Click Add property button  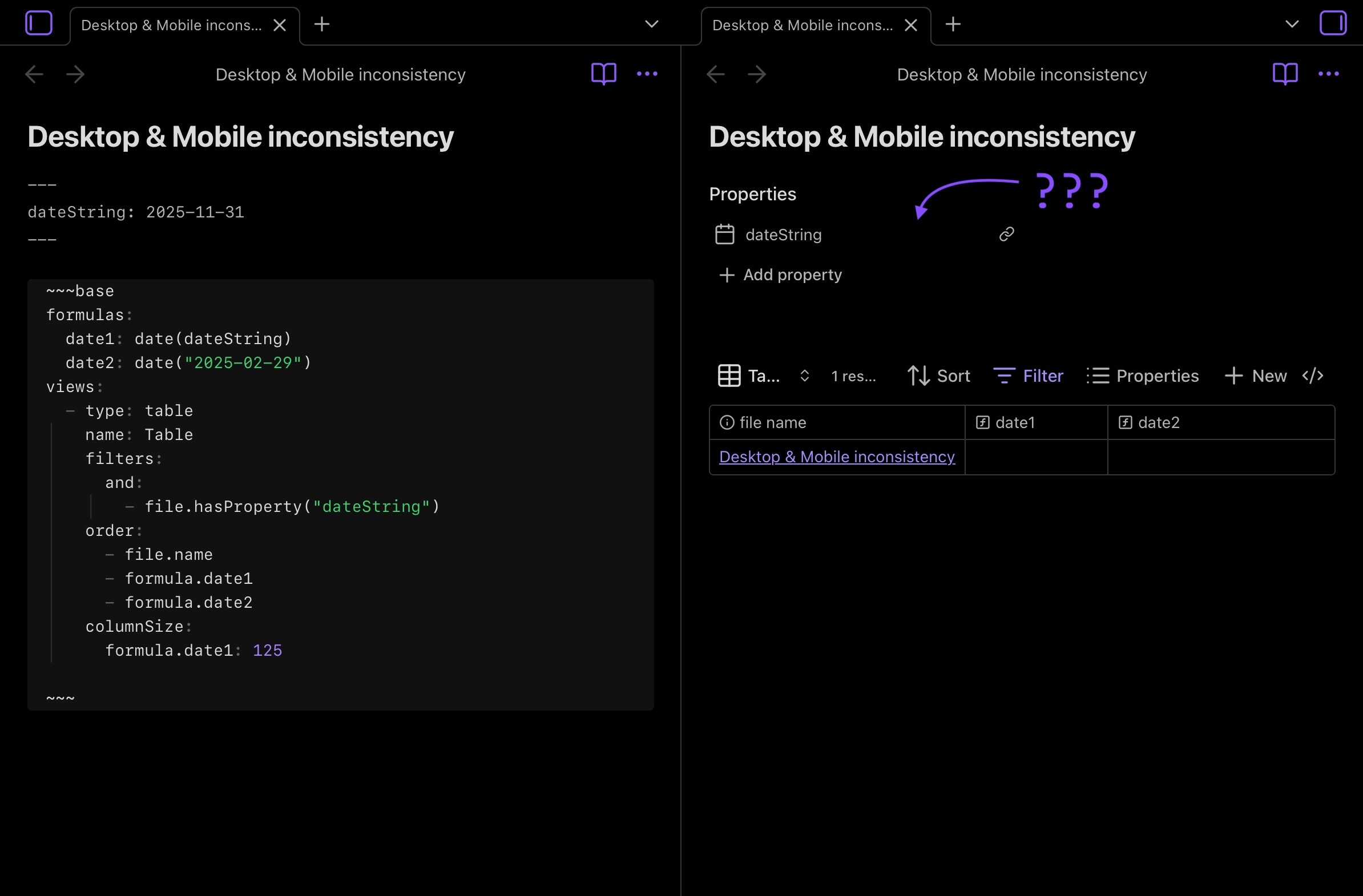(x=780, y=275)
